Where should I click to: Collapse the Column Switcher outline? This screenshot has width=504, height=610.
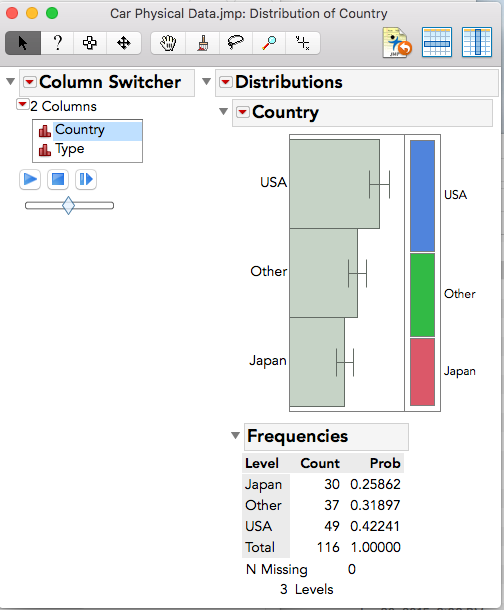click(x=10, y=82)
